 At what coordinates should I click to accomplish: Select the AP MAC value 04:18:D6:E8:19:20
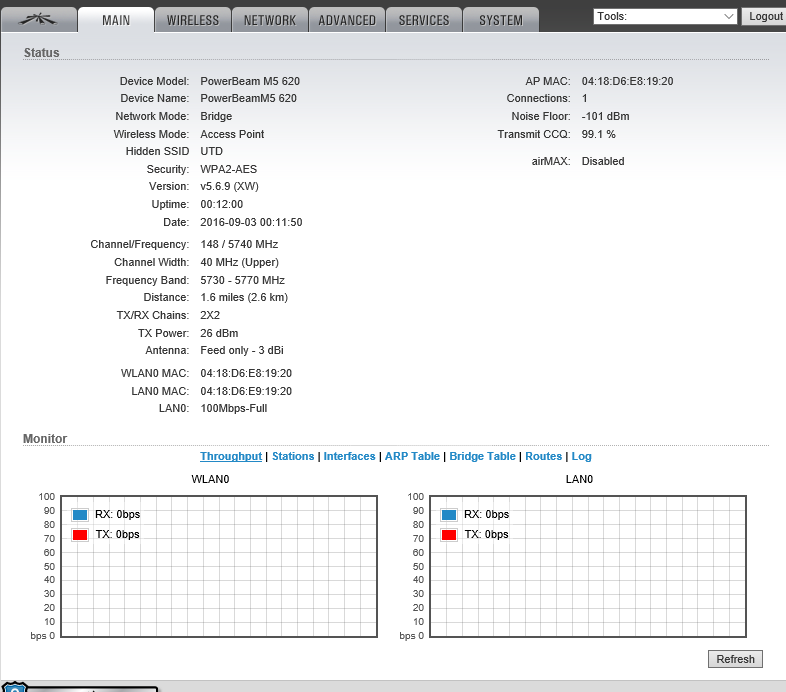627,81
